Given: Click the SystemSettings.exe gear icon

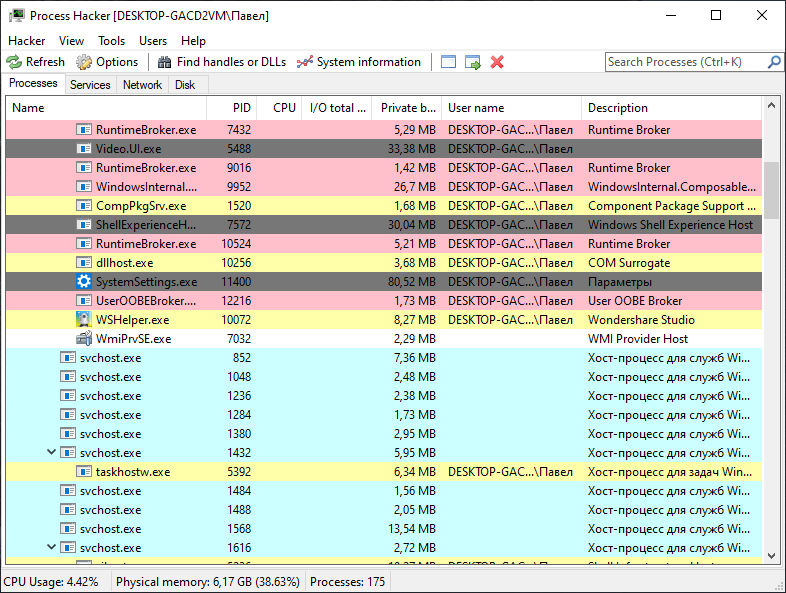Looking at the screenshot, I should tap(84, 282).
